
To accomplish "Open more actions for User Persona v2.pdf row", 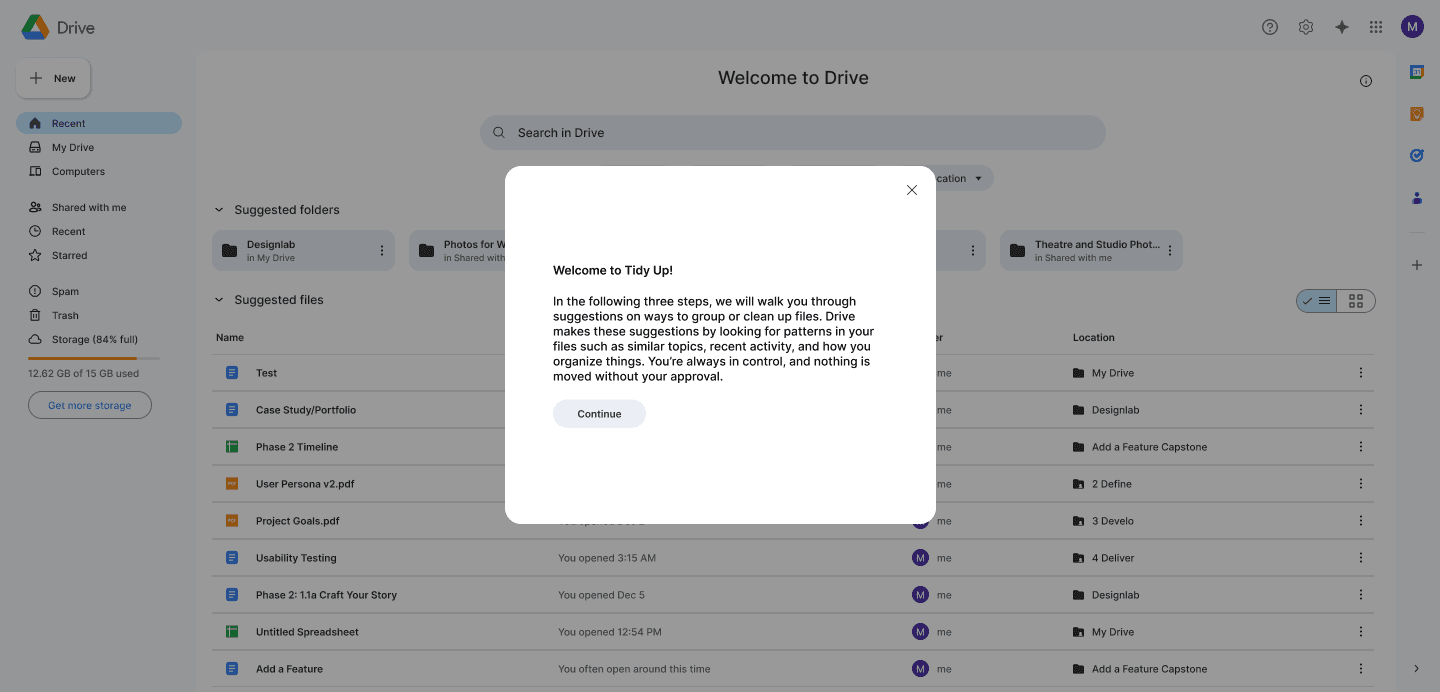I will click(x=1361, y=484).
